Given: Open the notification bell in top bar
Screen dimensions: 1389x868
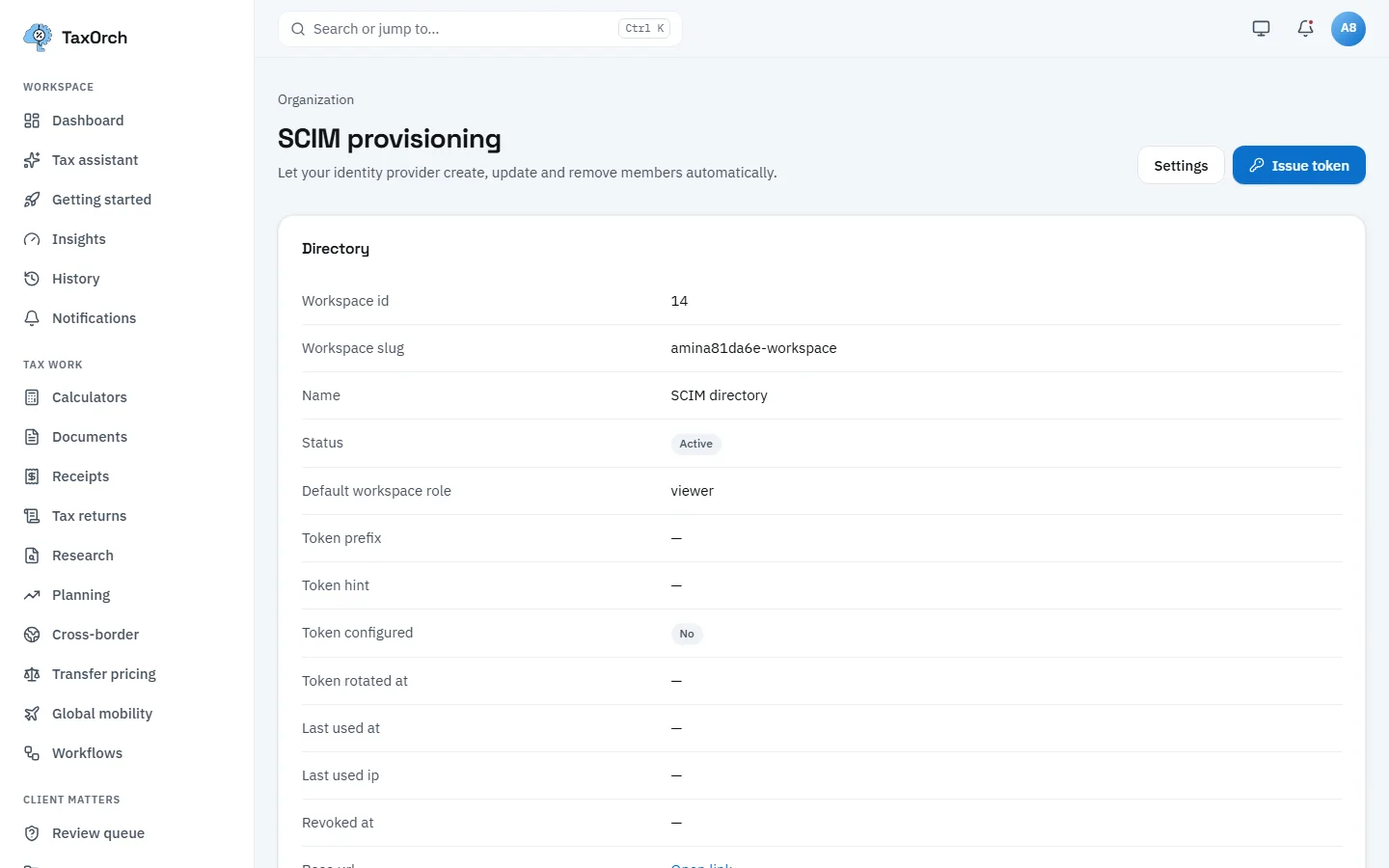Looking at the screenshot, I should point(1305,29).
